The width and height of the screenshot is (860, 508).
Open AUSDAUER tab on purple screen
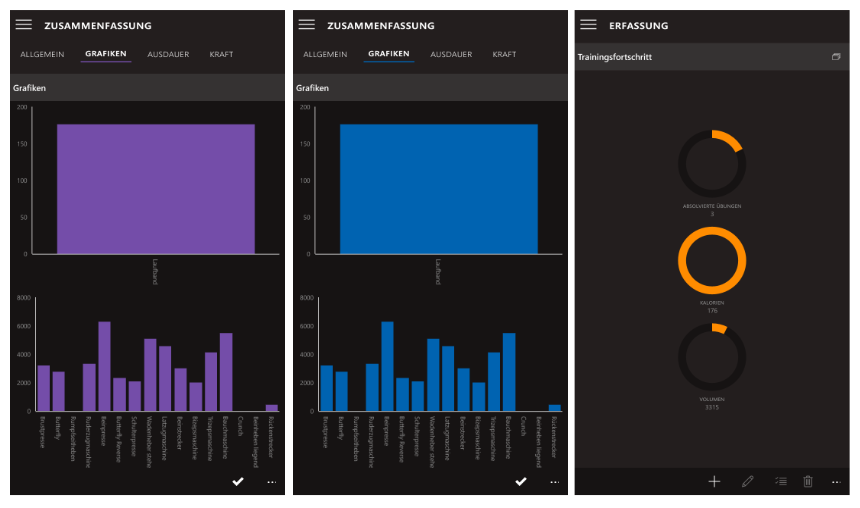168,54
